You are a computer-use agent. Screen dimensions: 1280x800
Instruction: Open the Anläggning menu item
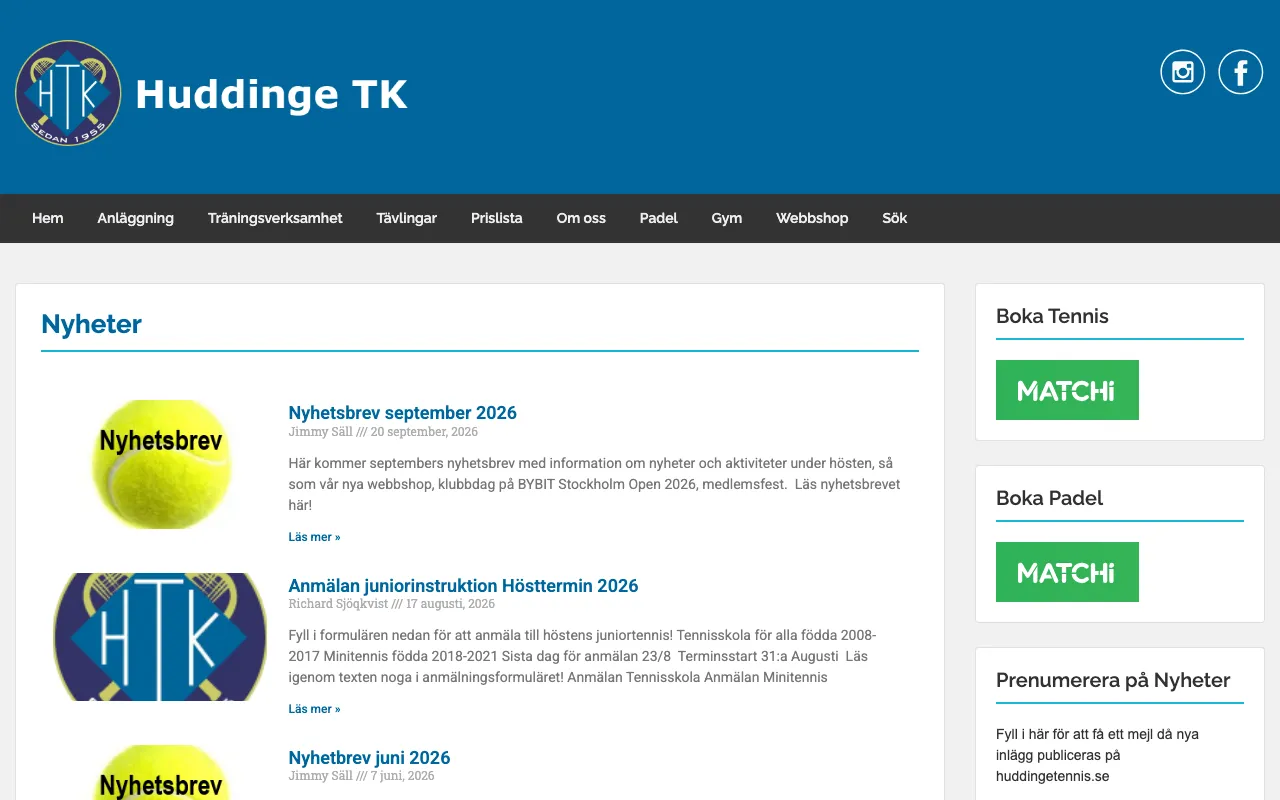136,218
